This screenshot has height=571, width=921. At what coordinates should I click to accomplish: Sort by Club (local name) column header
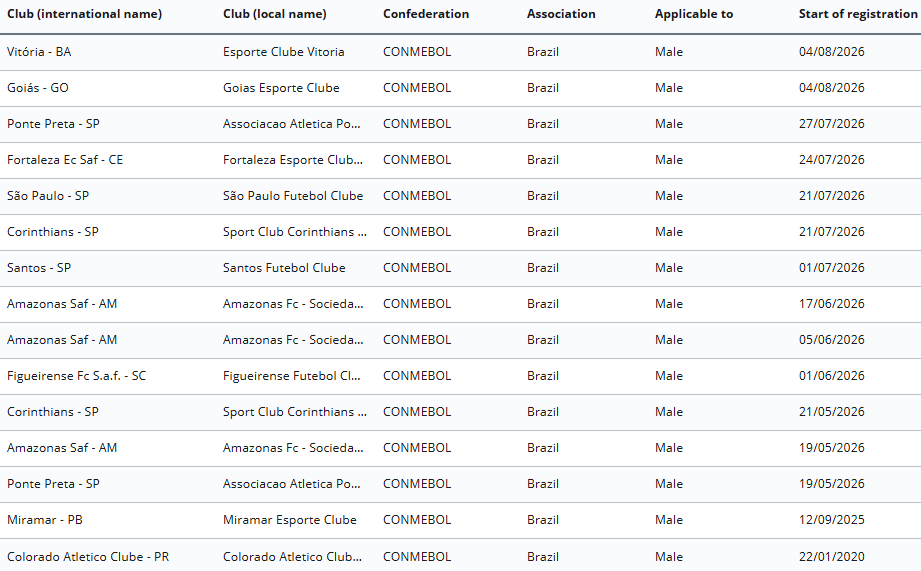274,14
